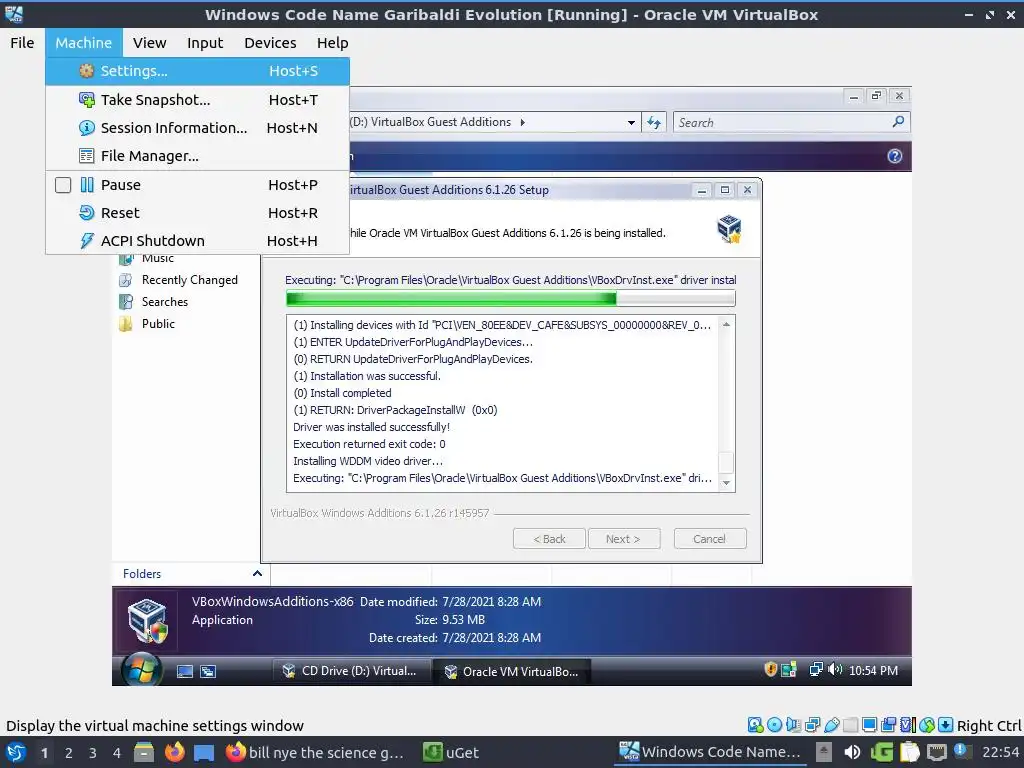Click the mouse integration status icon
The image size is (1024, 768).
(x=927, y=725)
